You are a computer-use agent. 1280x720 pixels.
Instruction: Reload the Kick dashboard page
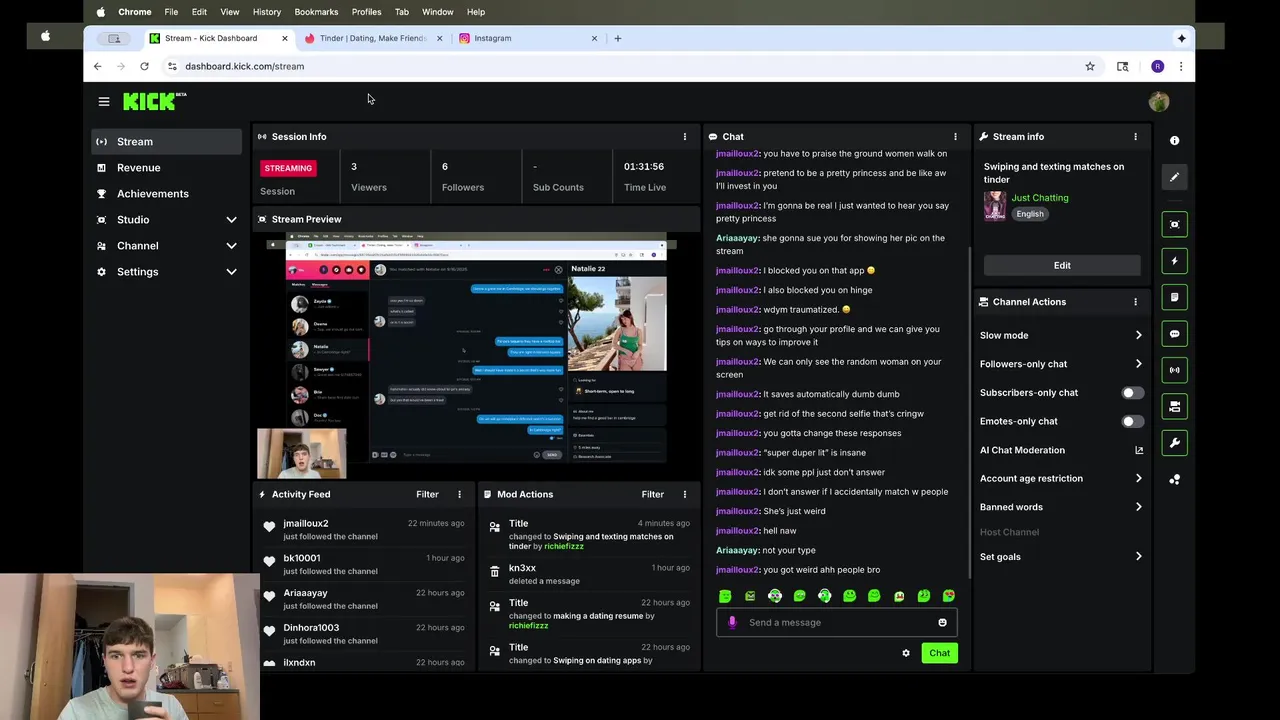click(144, 66)
